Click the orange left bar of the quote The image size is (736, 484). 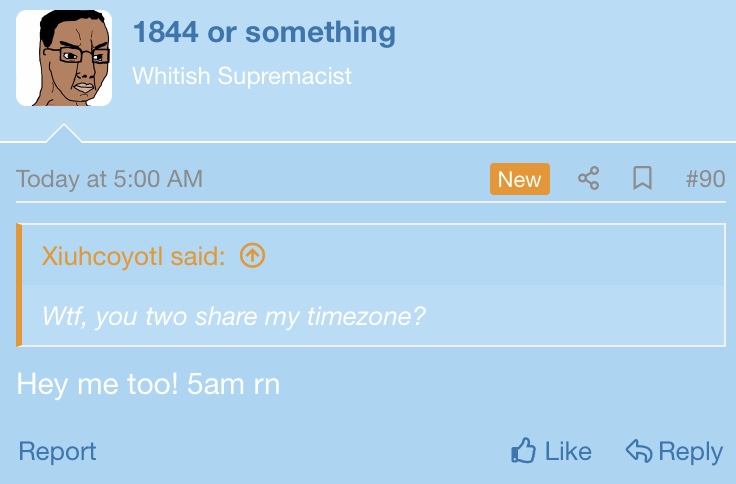[19, 285]
